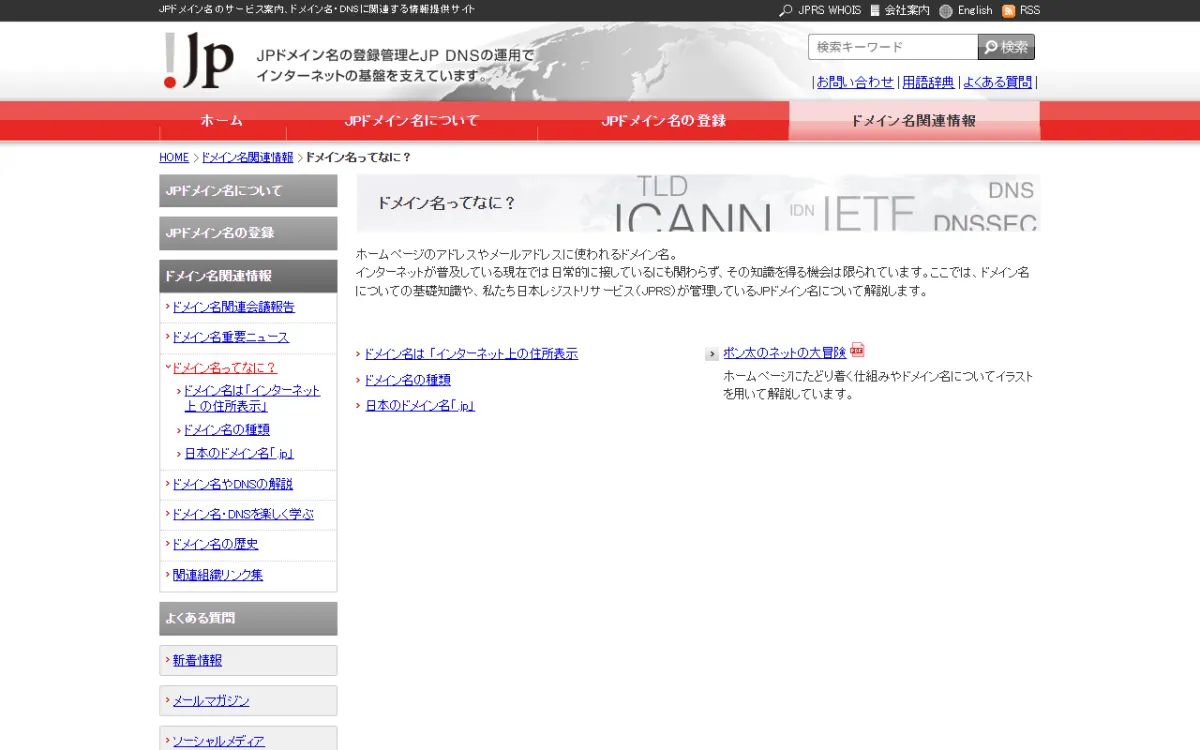Click the ドメイン名関連情報 breadcrumb link
Screen dimensions: 1200x750
tap(247, 158)
